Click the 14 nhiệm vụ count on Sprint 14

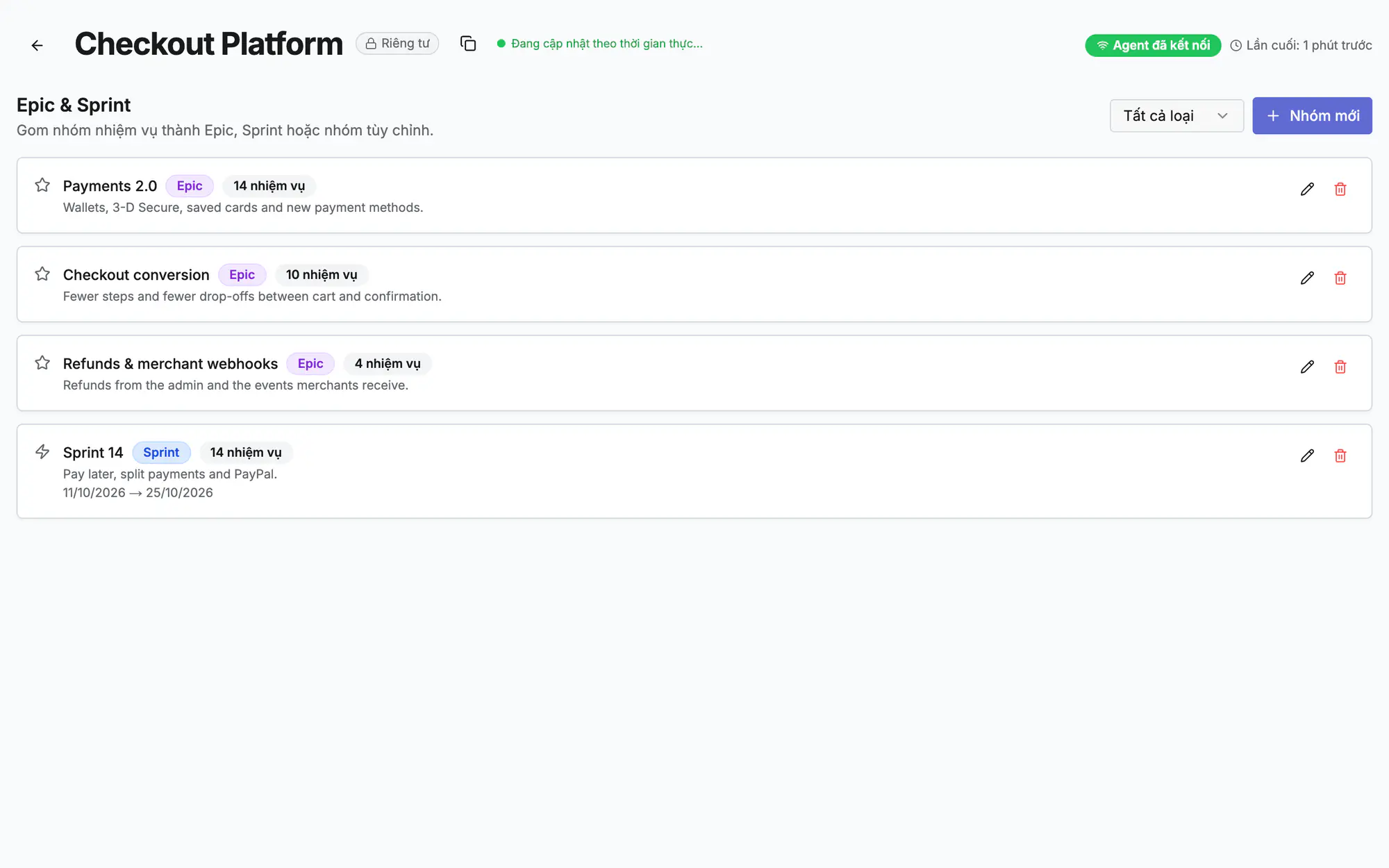click(246, 452)
